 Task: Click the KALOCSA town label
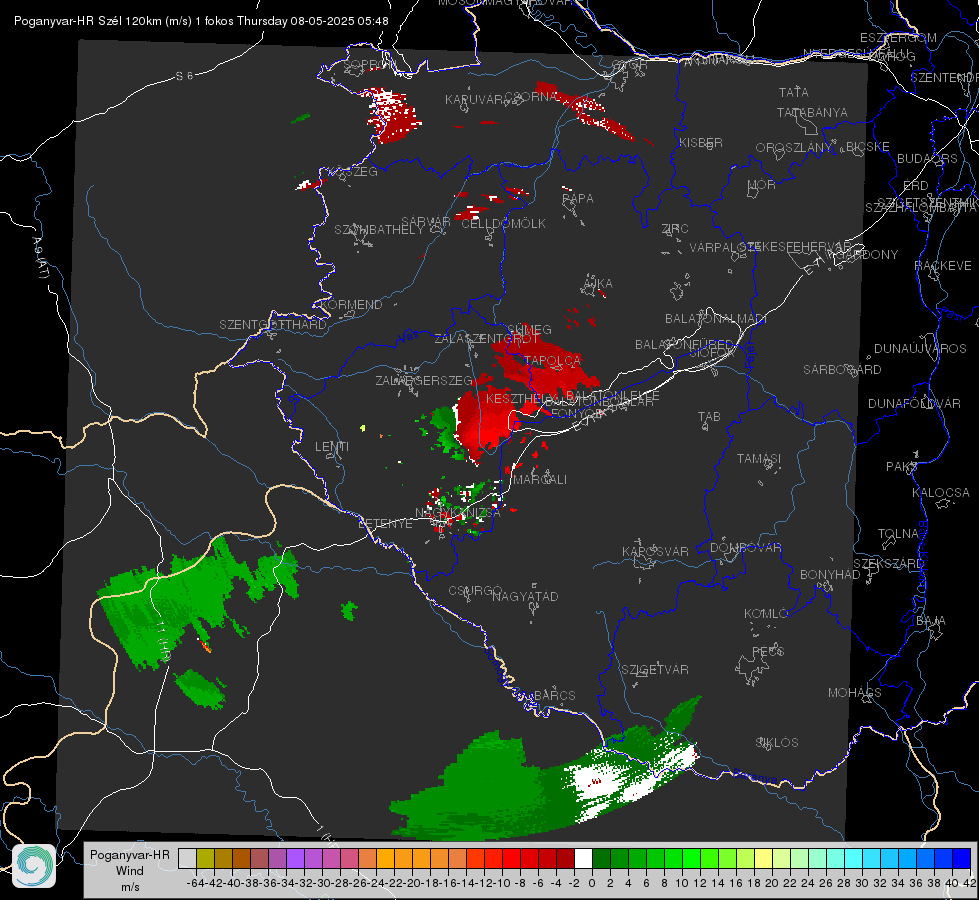click(941, 493)
